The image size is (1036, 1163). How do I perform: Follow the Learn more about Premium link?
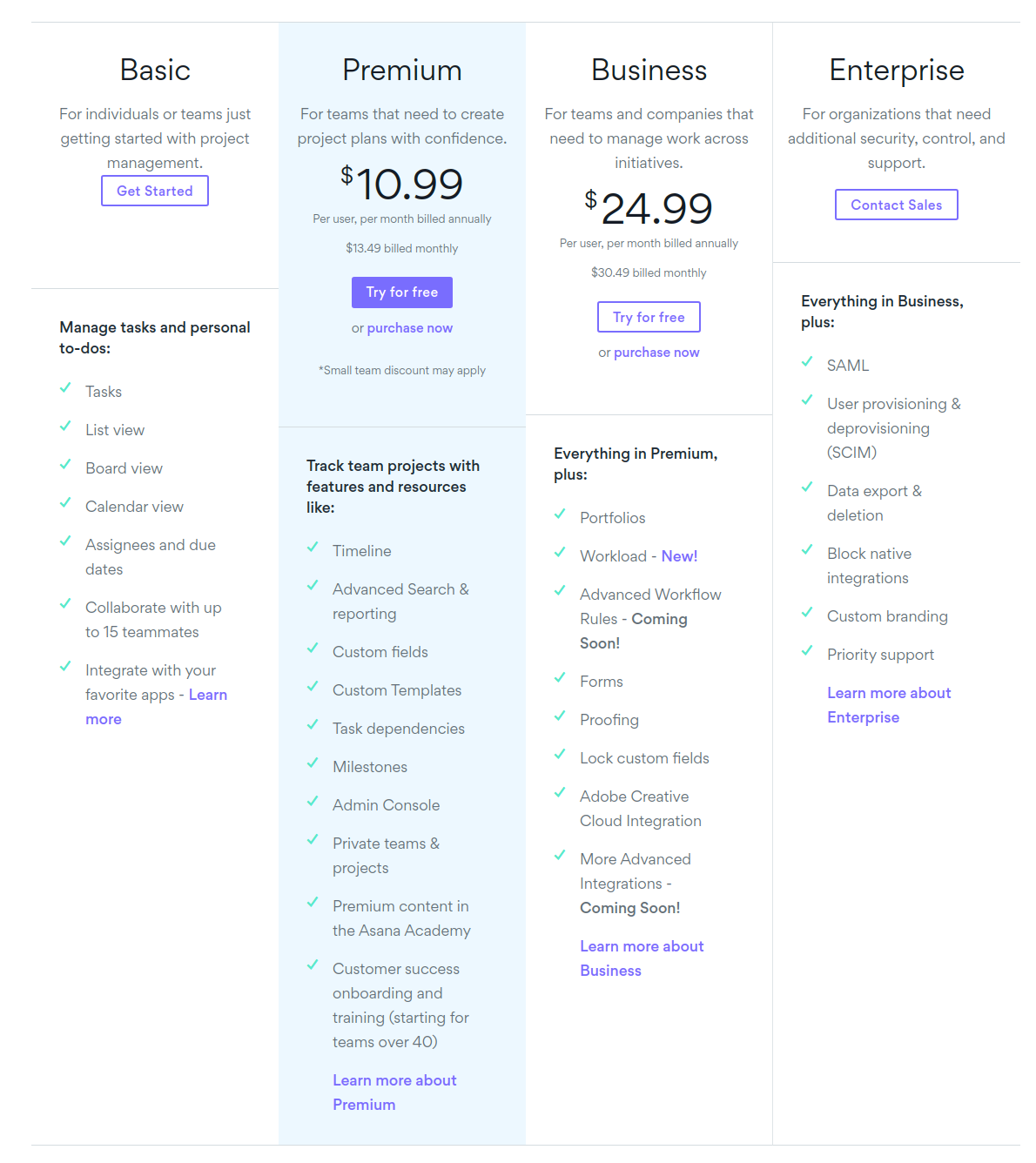(394, 1092)
